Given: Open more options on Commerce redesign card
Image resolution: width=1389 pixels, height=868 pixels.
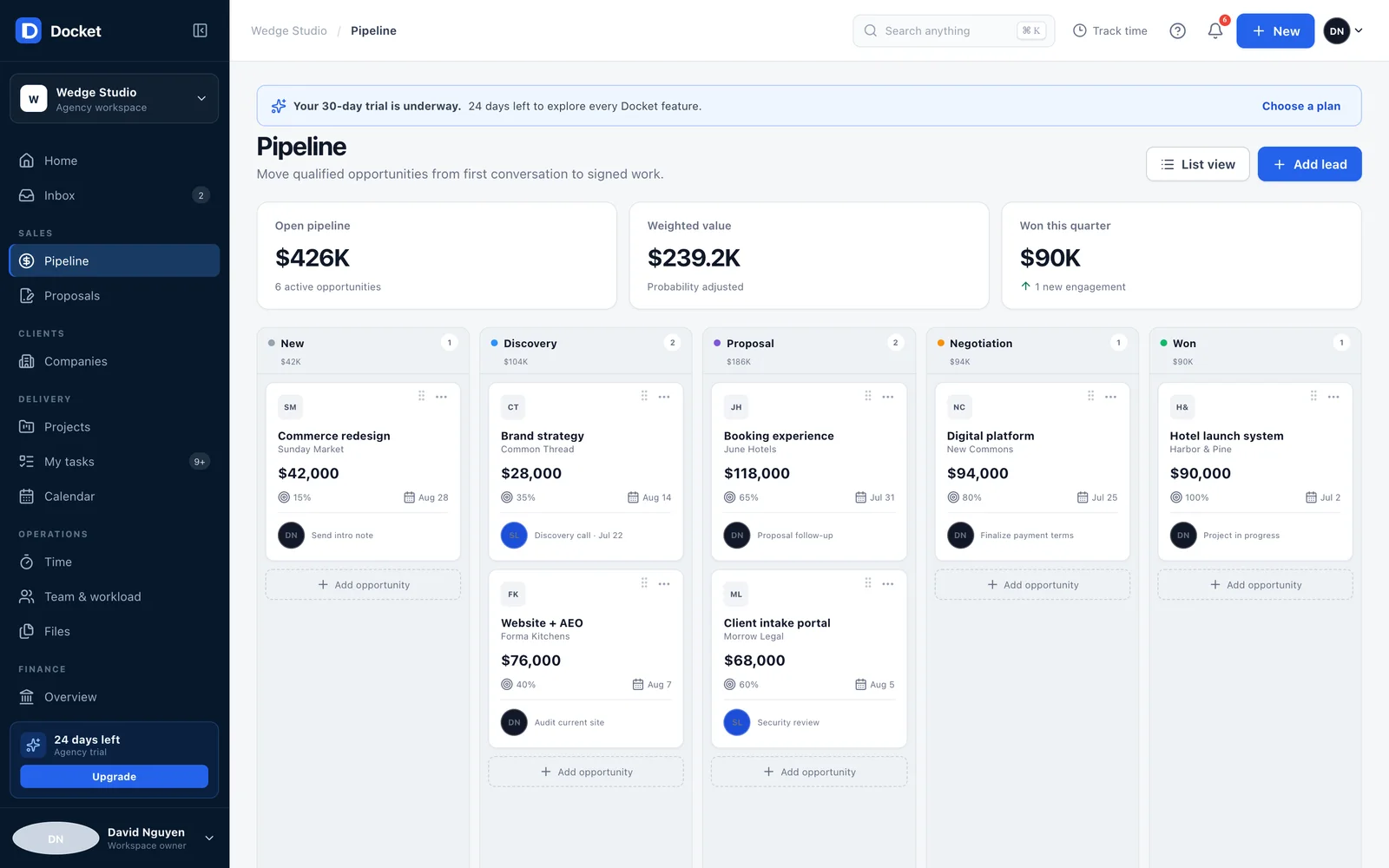Looking at the screenshot, I should (x=441, y=397).
